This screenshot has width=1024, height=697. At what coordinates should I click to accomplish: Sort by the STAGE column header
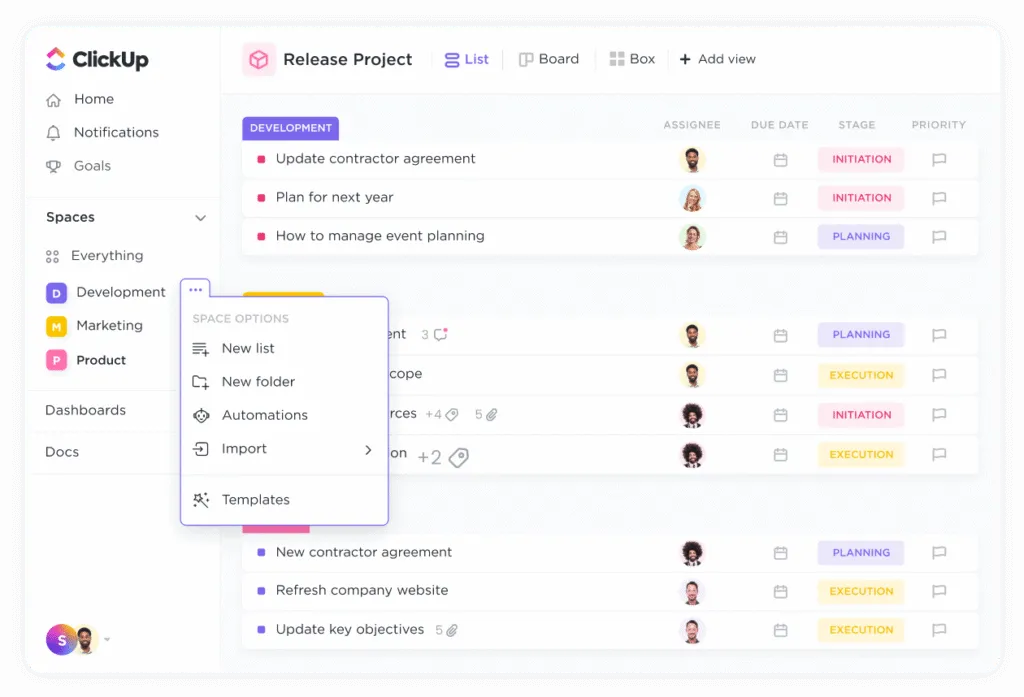pos(856,125)
